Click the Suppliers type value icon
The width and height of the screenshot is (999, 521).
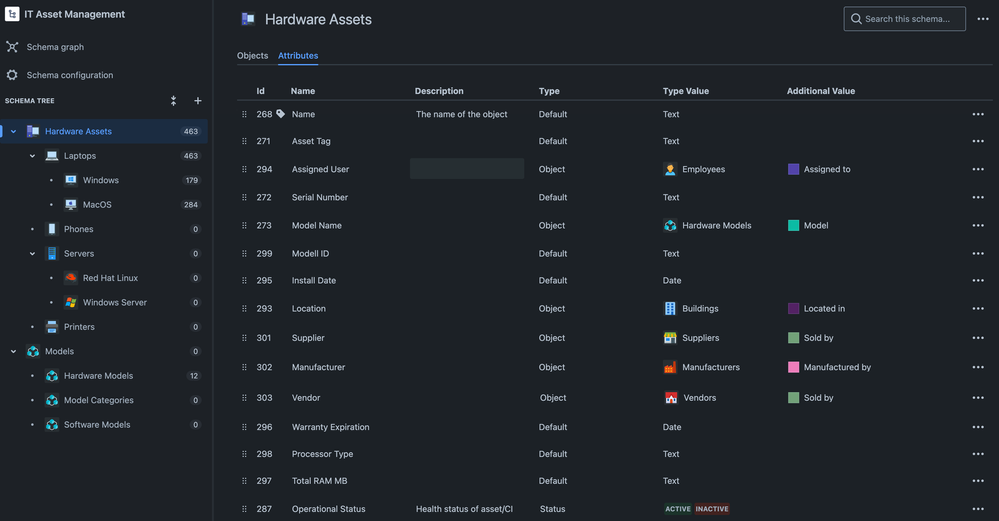click(x=670, y=338)
